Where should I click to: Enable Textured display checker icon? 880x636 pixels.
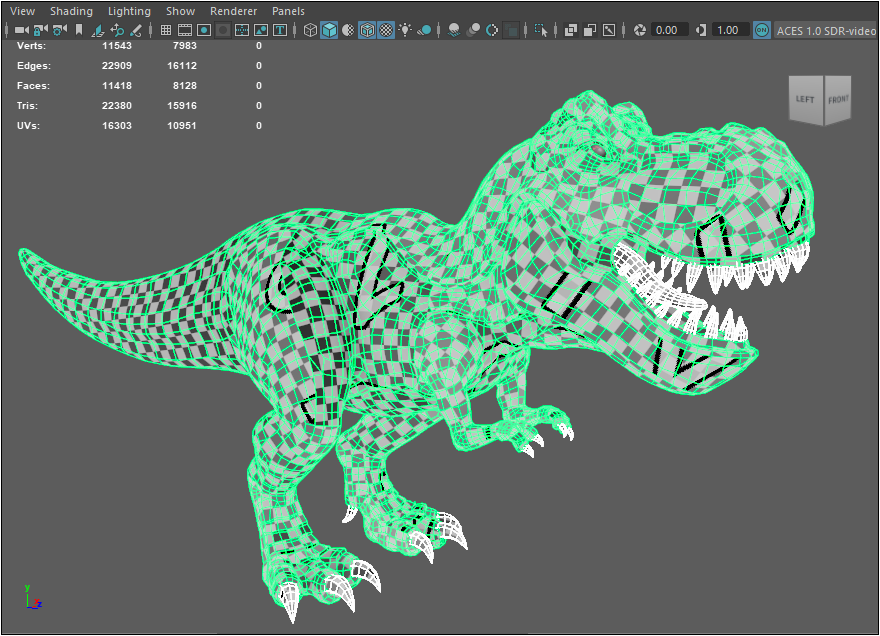click(x=386, y=31)
